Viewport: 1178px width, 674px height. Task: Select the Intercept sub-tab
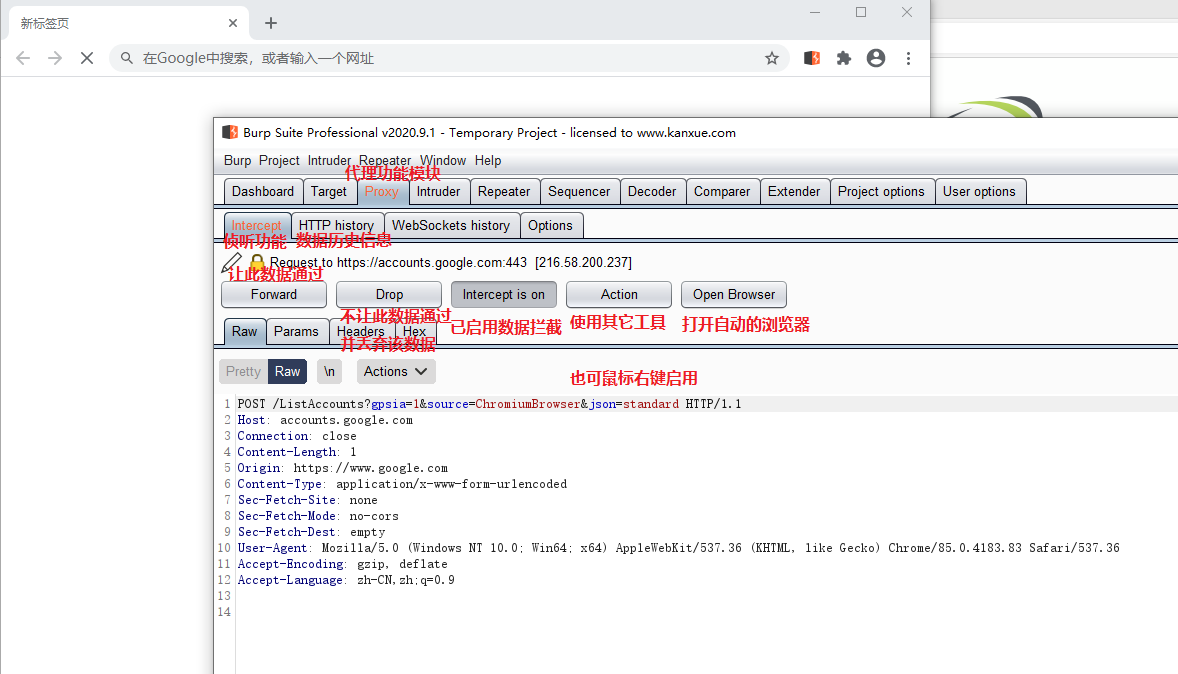tap(256, 225)
